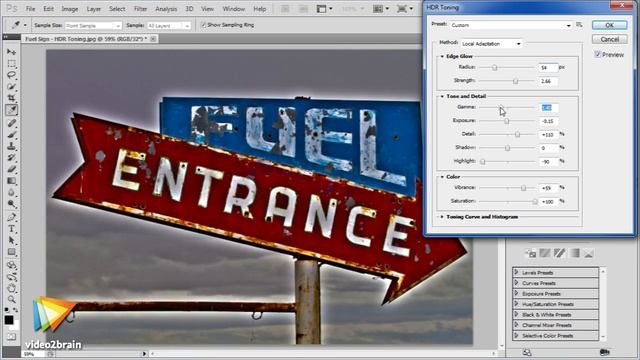Toggle Quick Mask mode icon
This screenshot has width=640, height=360.
click(11, 337)
